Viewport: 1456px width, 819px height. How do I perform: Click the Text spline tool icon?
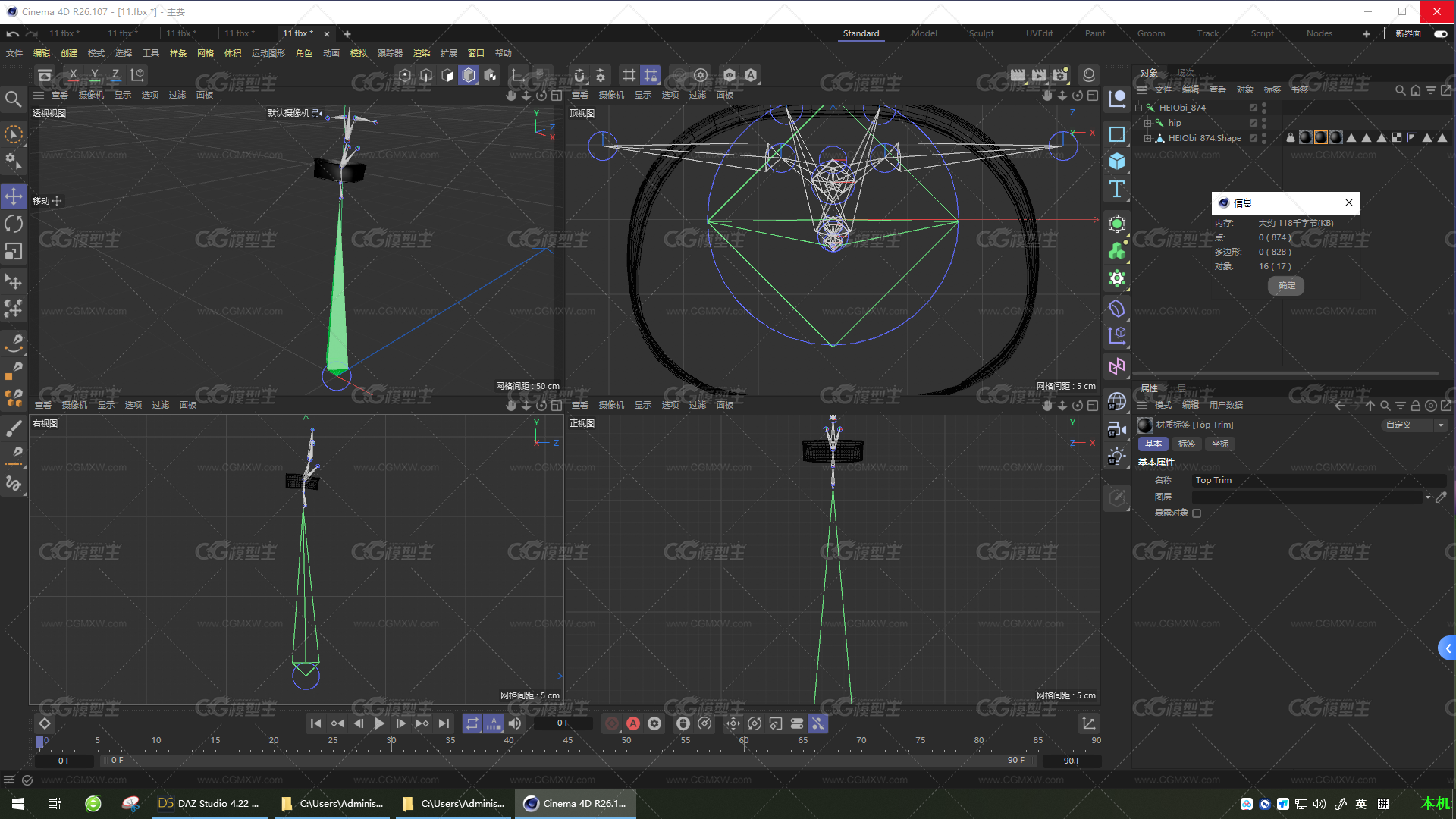[x=1117, y=189]
